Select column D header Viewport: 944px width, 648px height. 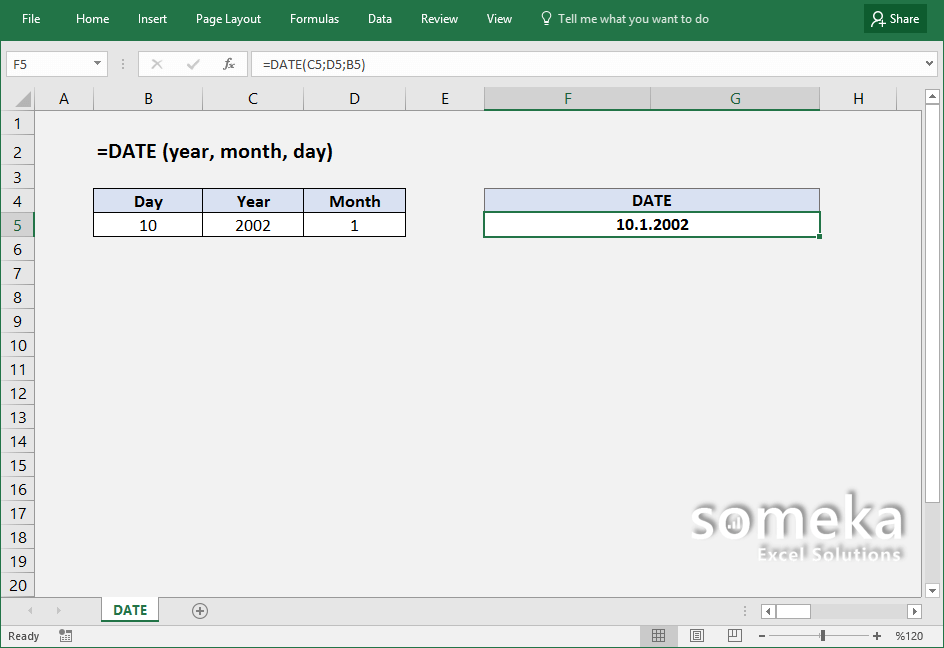coord(355,99)
